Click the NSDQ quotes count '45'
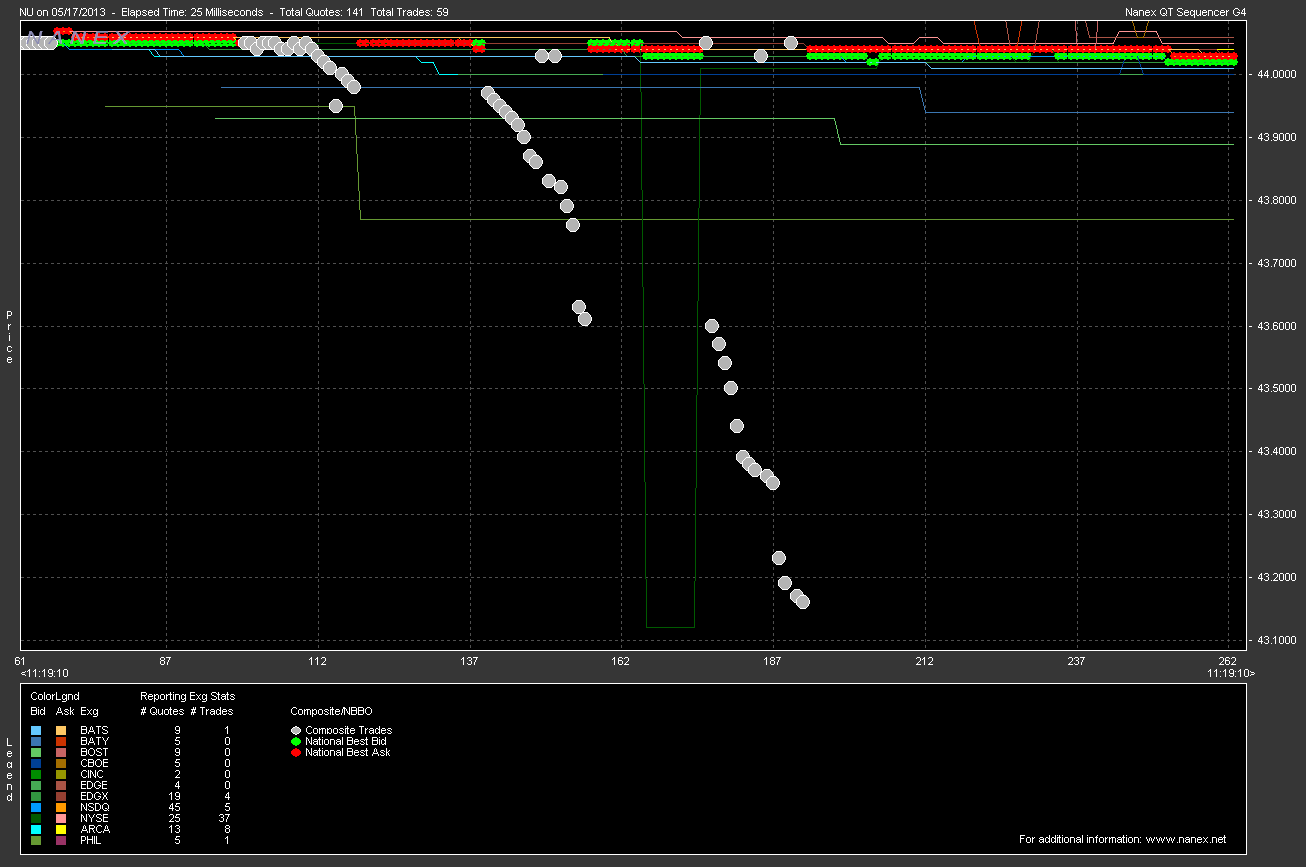1306x867 pixels. (x=175, y=808)
